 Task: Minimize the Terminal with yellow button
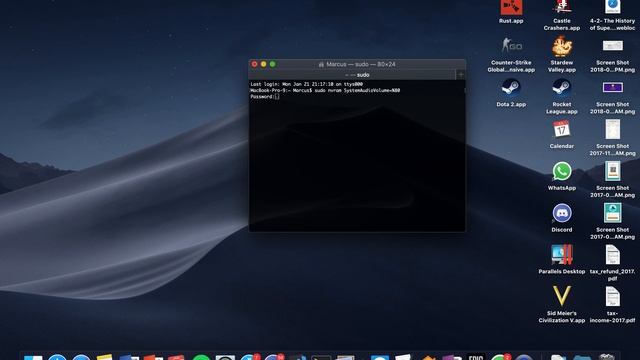tap(263, 64)
